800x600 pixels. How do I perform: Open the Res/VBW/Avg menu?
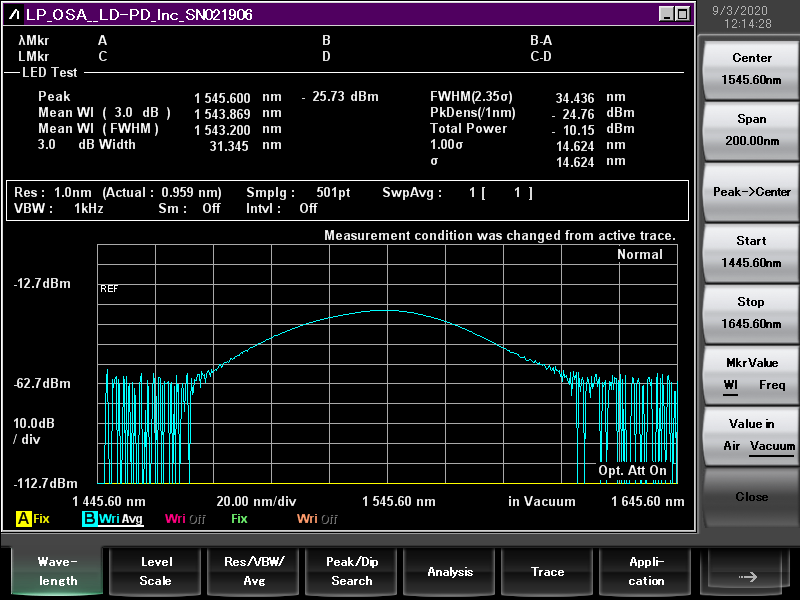pos(254,572)
